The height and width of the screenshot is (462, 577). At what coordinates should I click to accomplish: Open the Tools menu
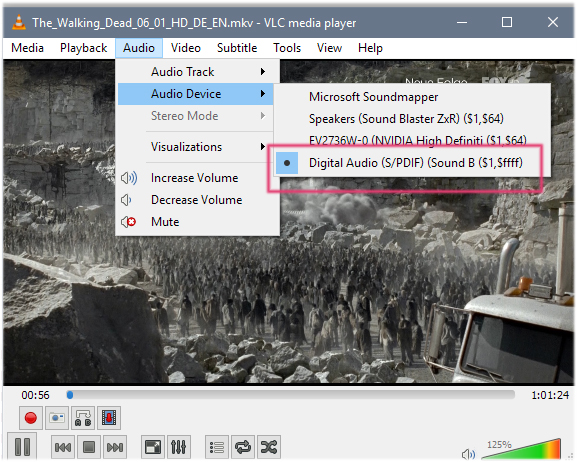tap(287, 48)
